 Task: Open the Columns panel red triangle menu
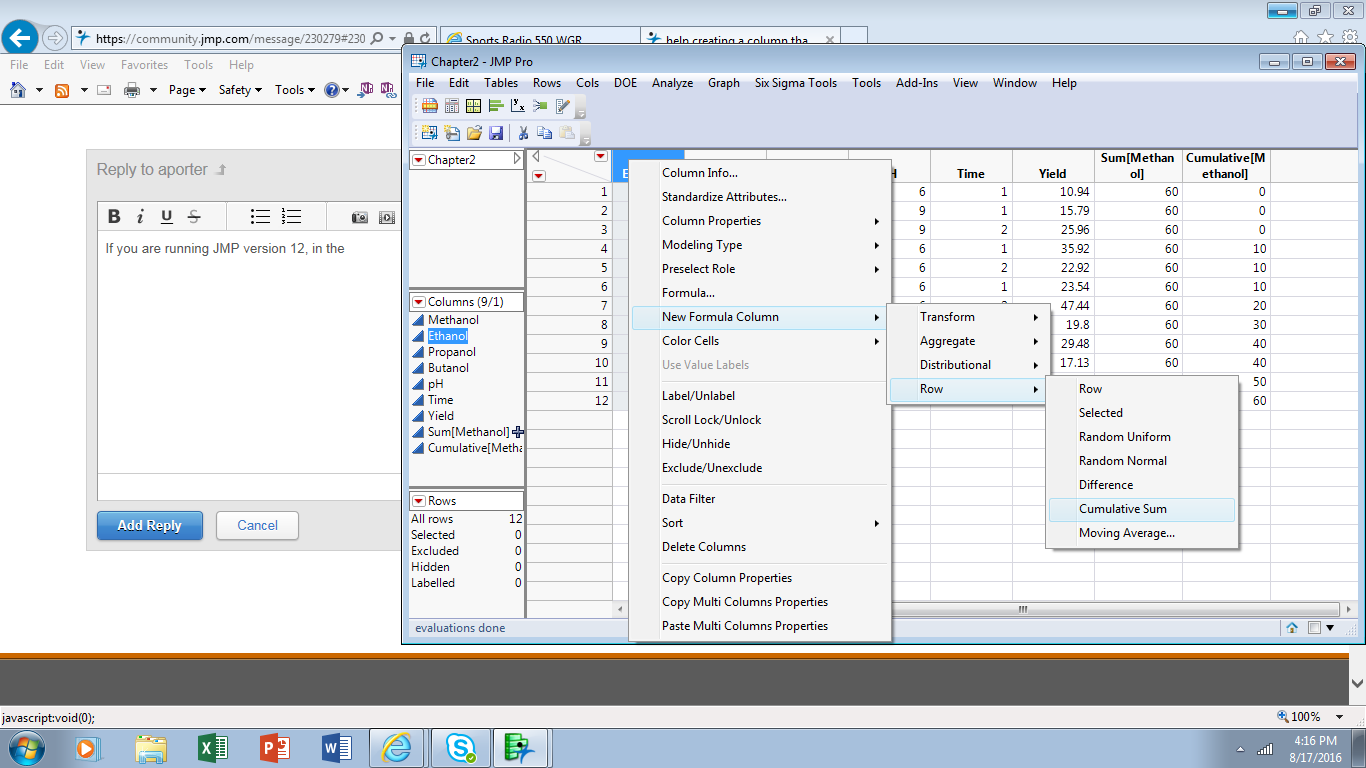pos(418,302)
